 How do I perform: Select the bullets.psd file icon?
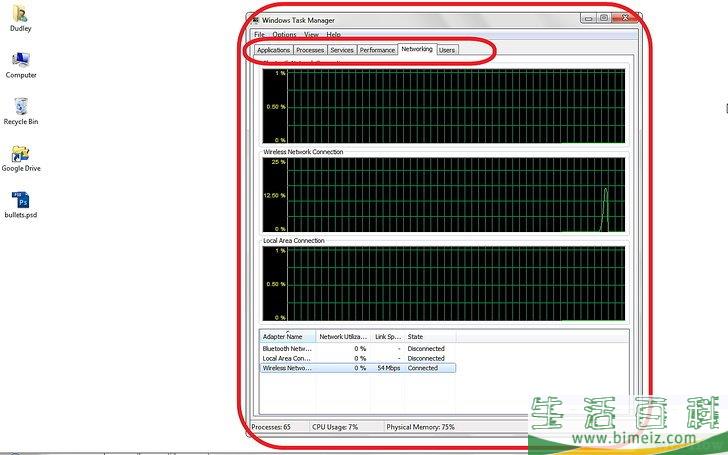click(x=21, y=205)
